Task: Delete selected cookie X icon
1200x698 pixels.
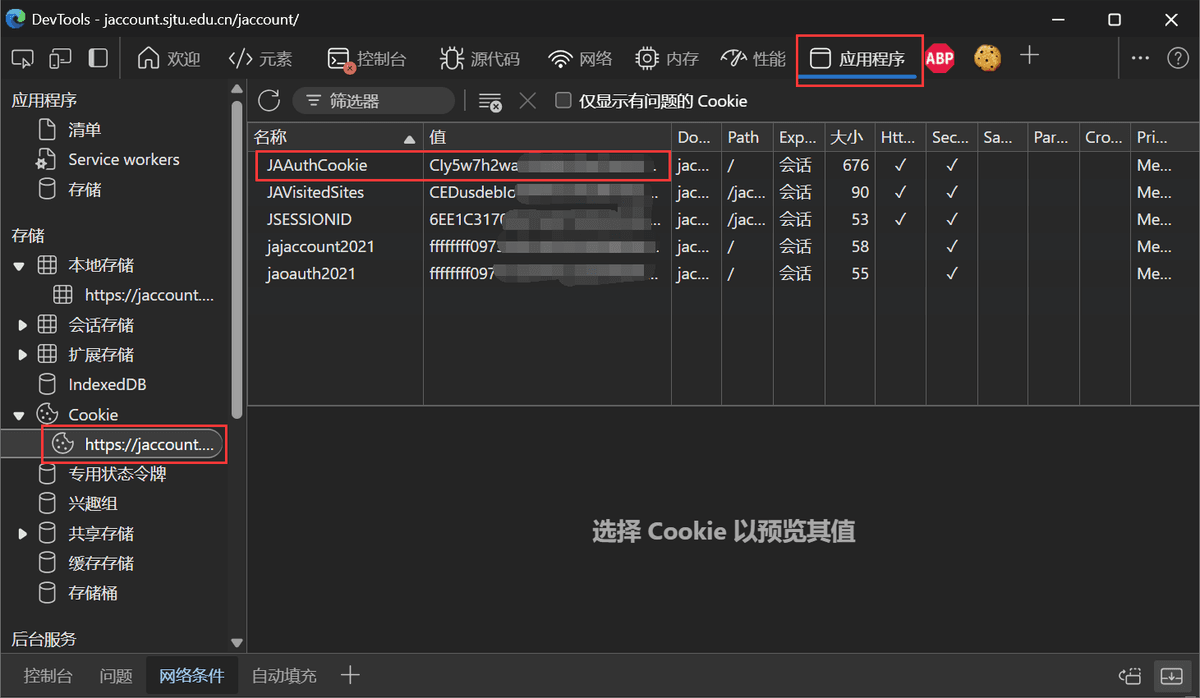Action: [x=528, y=100]
